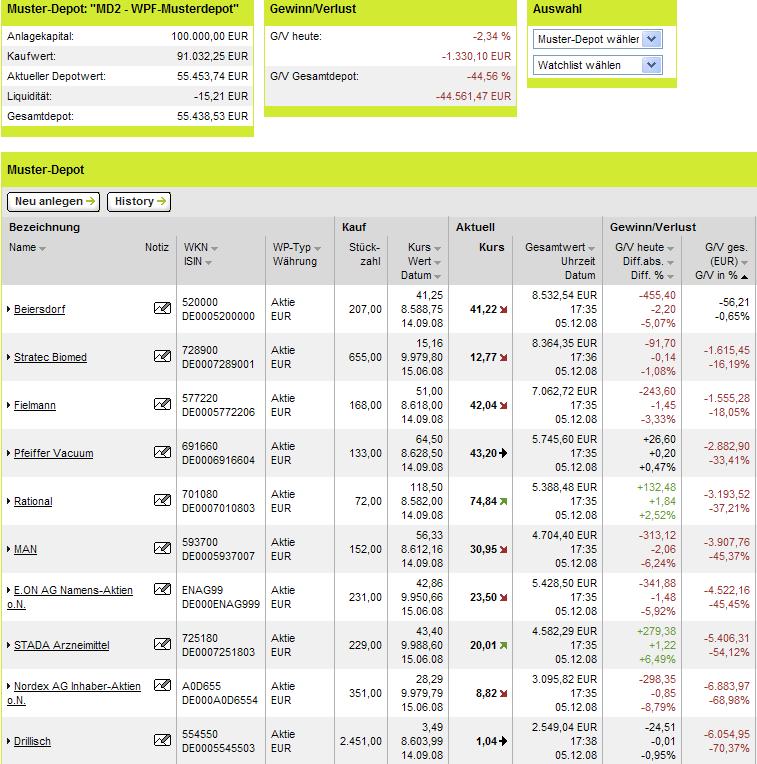This screenshot has width=757, height=764.
Task: Open the note icon for Fielmann
Action: 162,404
